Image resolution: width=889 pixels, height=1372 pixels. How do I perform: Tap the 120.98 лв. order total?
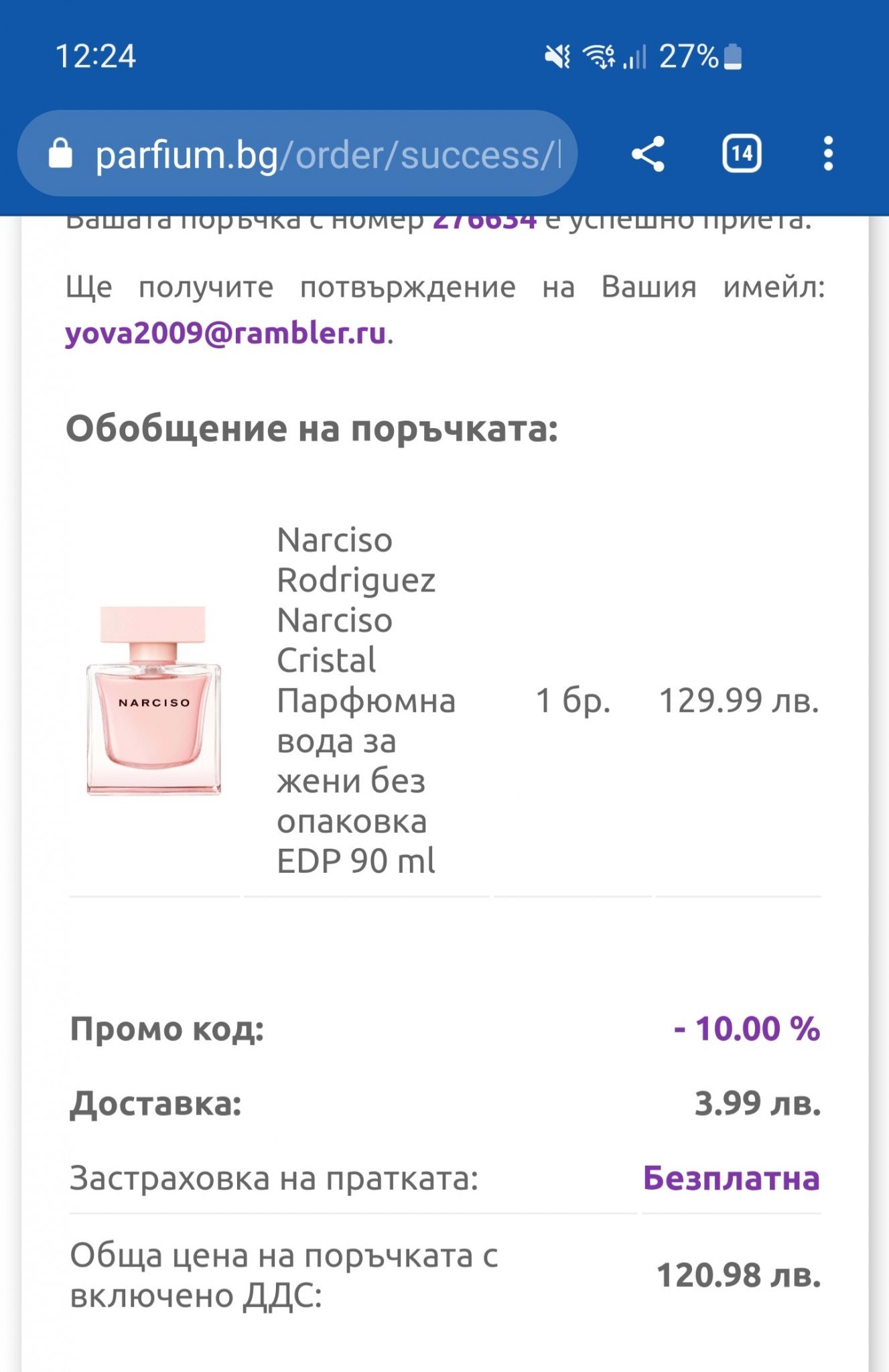coord(739,1275)
